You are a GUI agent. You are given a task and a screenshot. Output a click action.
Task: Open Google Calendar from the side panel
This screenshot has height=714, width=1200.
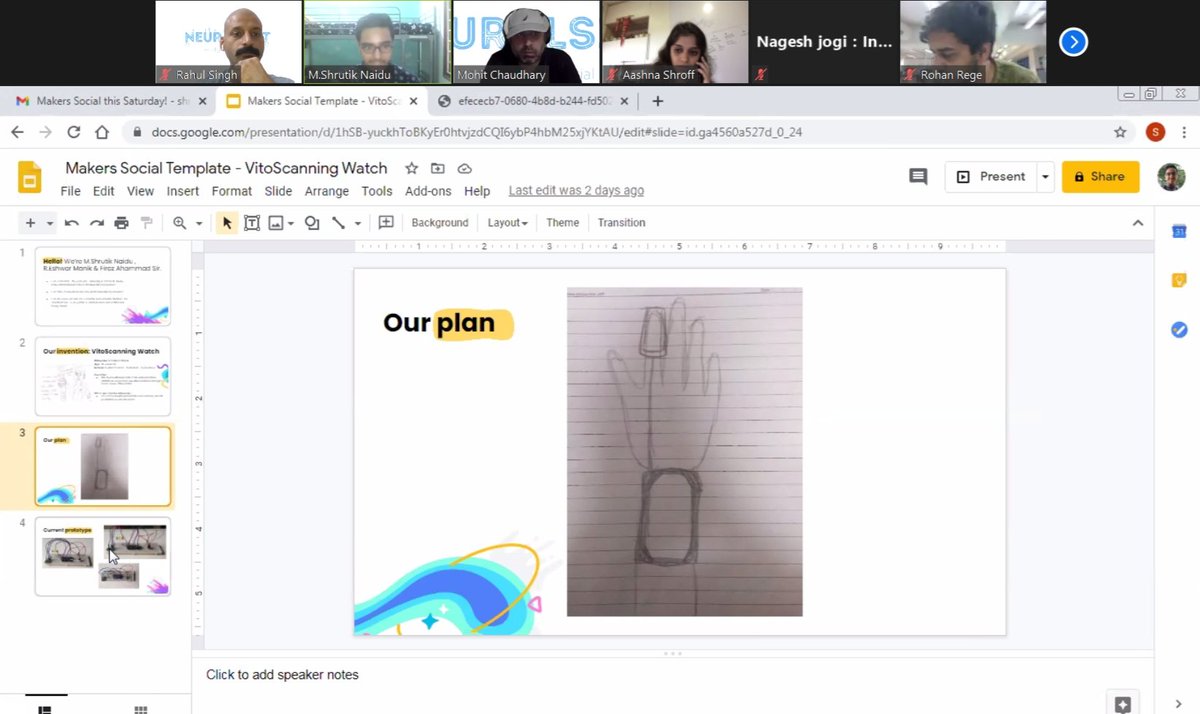(1178, 231)
